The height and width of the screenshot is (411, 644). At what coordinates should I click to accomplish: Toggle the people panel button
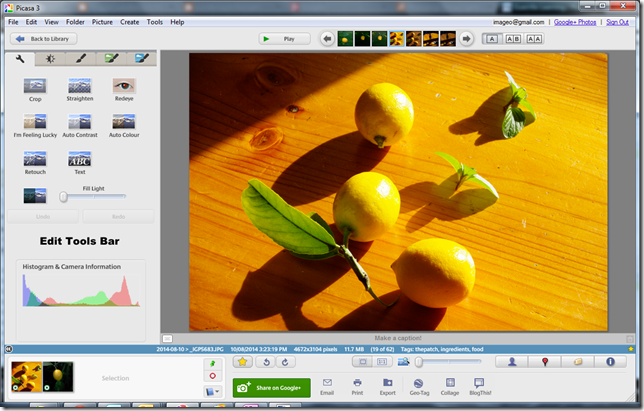tap(514, 362)
